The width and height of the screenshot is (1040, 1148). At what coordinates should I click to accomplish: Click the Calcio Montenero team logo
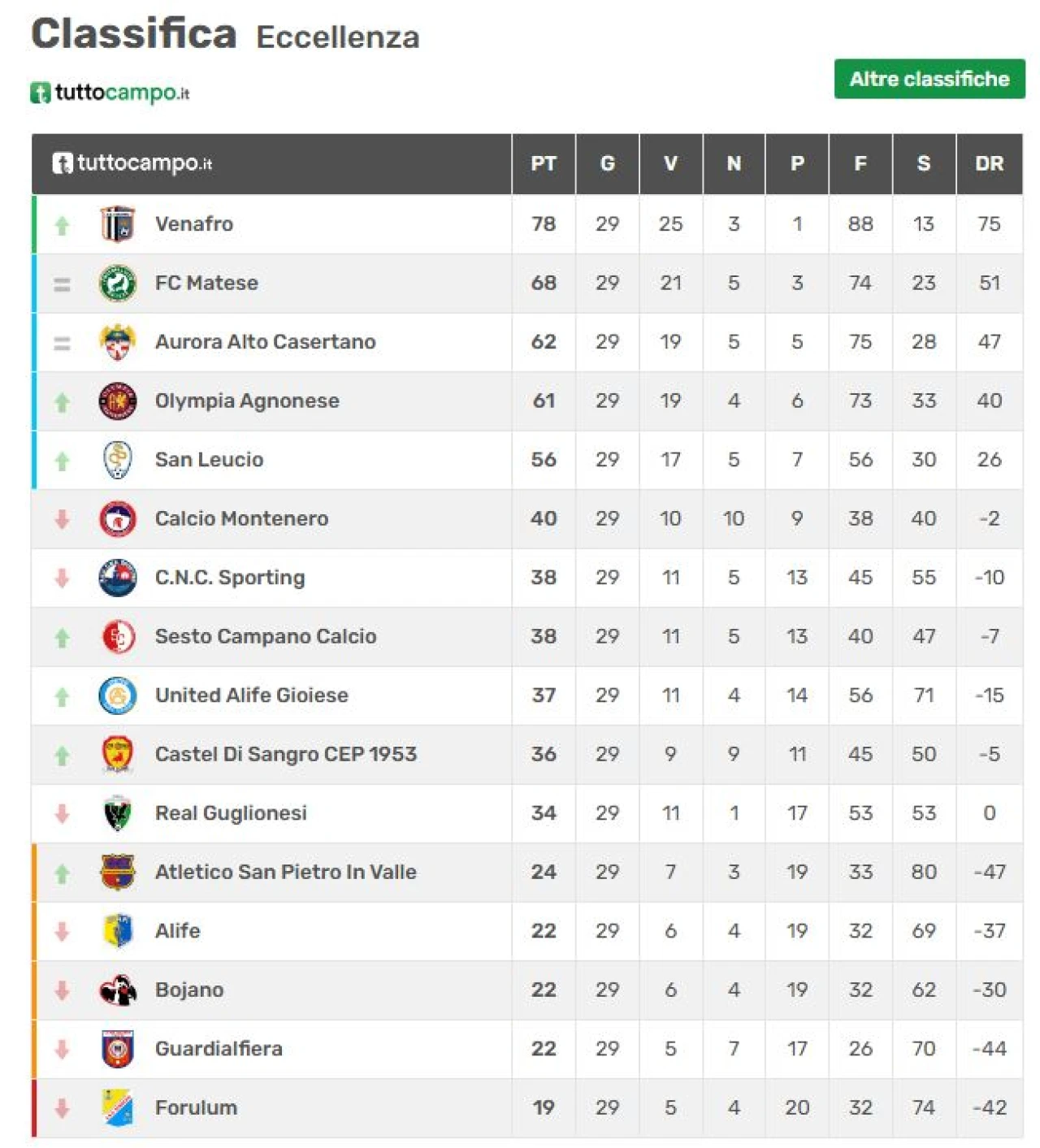[x=118, y=519]
